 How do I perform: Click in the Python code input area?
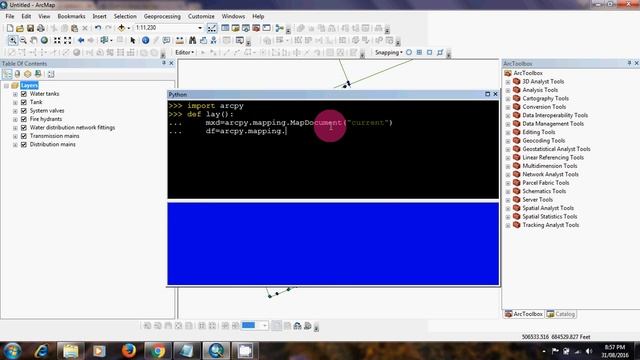[x=333, y=149]
